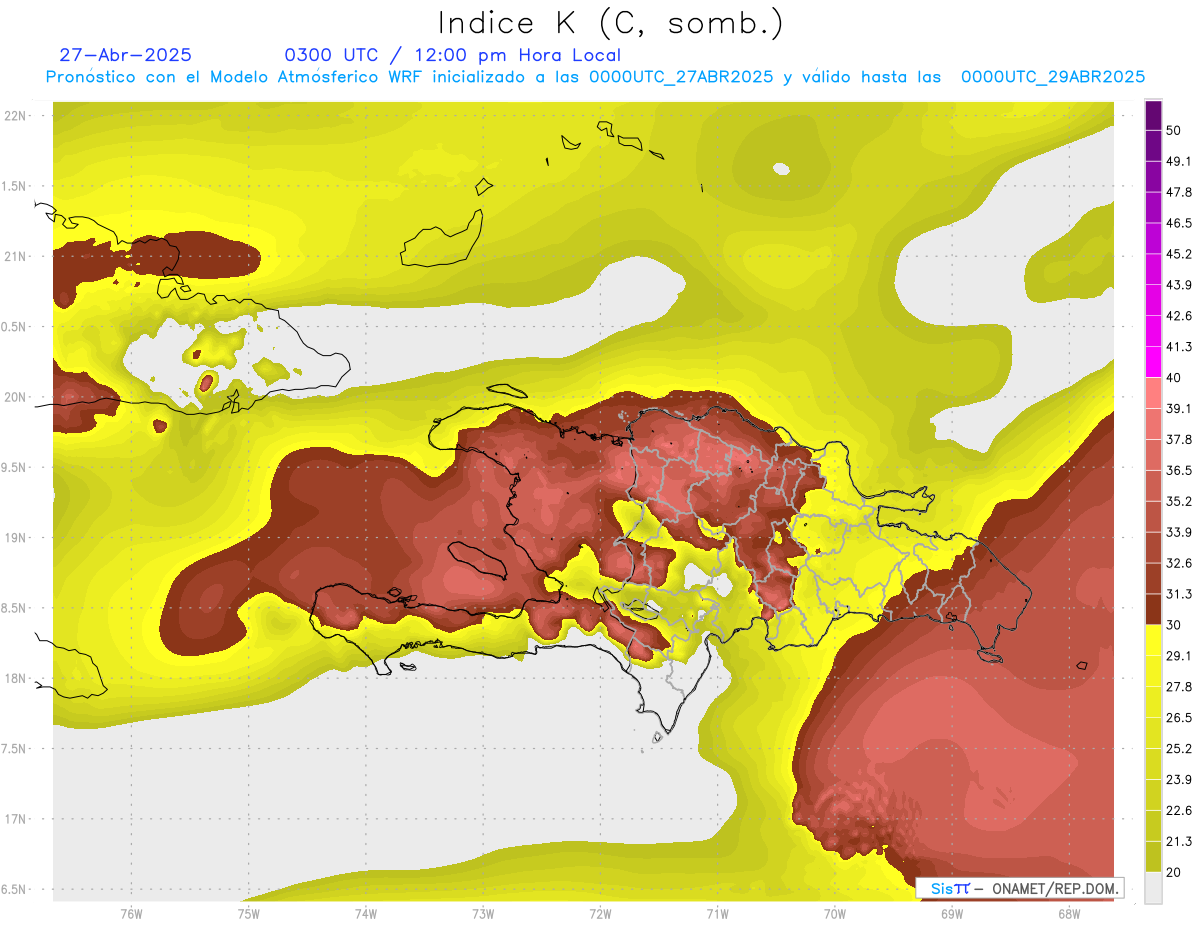This screenshot has width=1200, height=927.
Task: Pick the olive swatch between 20 and 21.3
Action: coord(1154,857)
